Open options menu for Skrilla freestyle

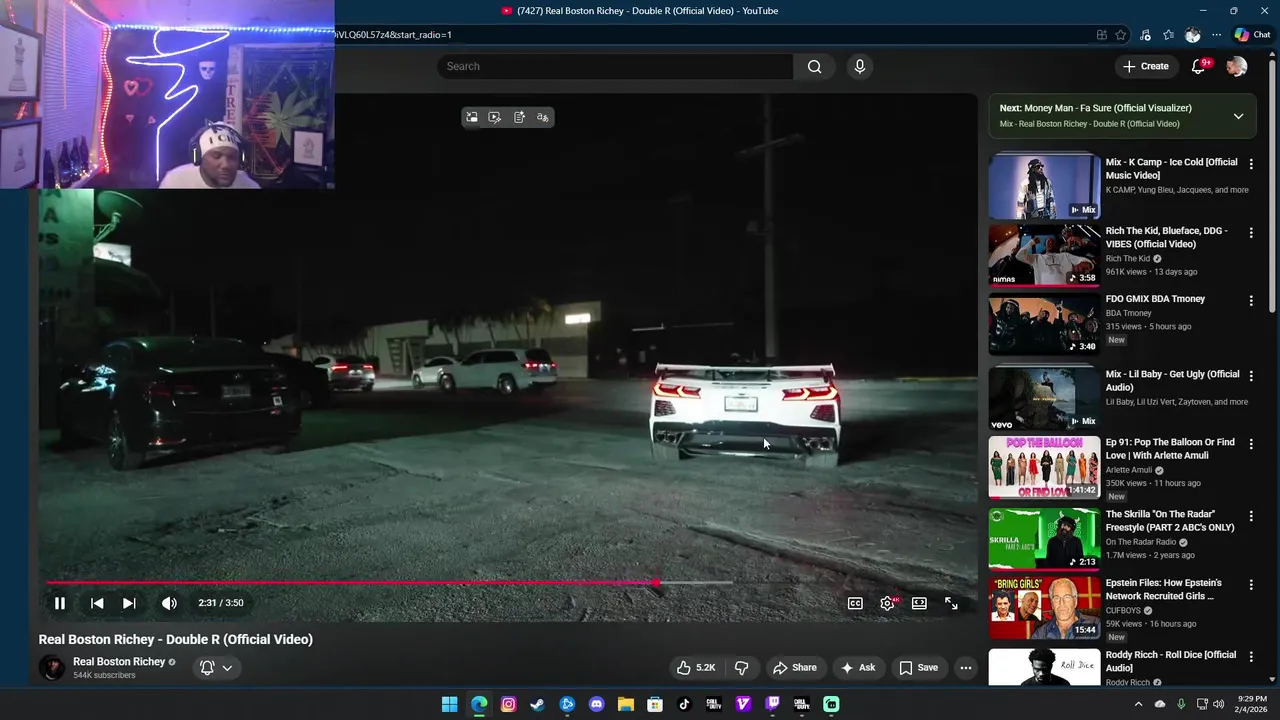tap(1251, 516)
